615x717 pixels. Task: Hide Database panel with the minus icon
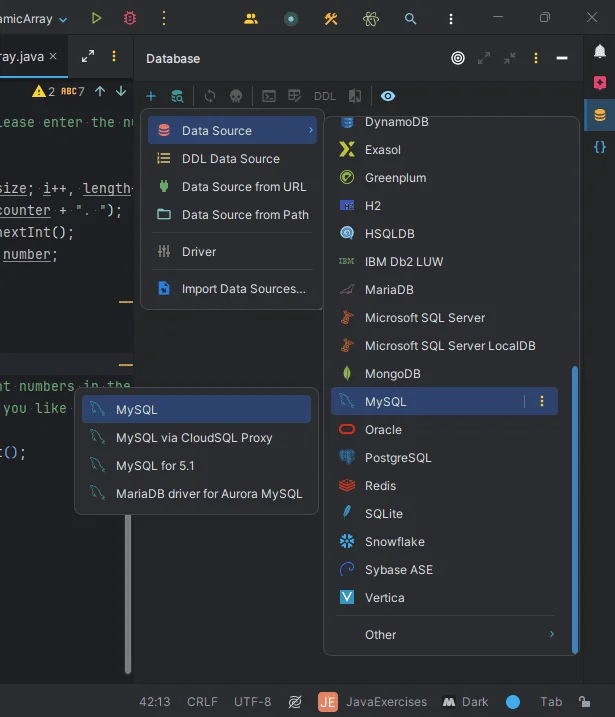(562, 58)
